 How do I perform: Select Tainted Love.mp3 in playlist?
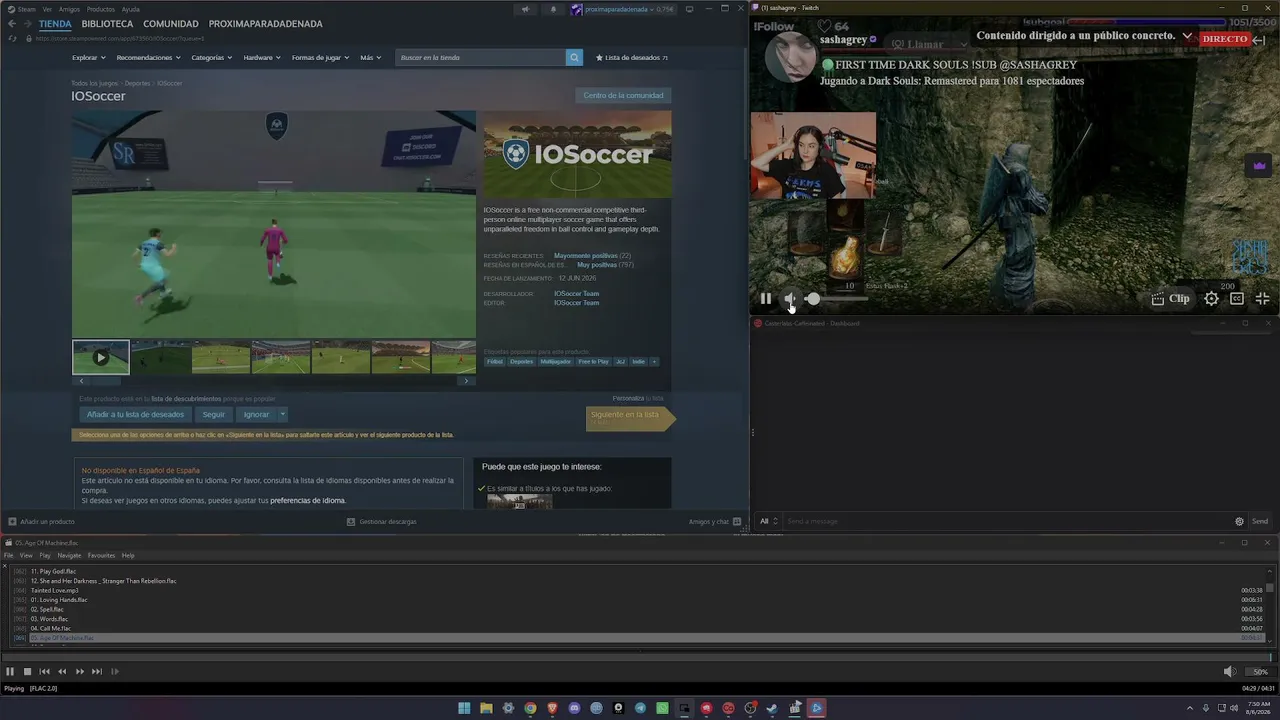click(55, 590)
